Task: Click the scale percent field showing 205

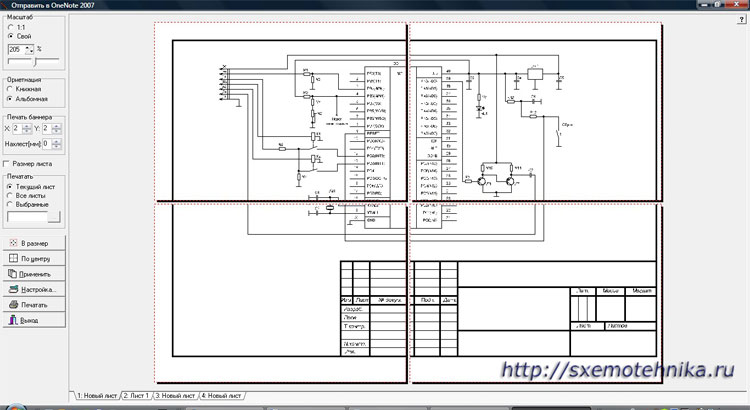Action: pos(16,49)
